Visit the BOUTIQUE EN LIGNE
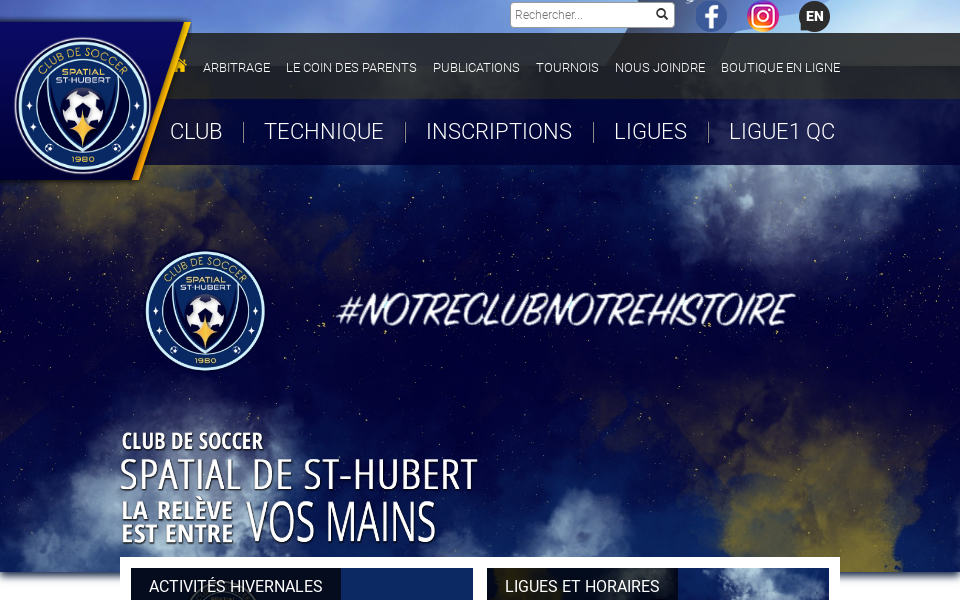The width and height of the screenshot is (960, 600). coord(780,67)
